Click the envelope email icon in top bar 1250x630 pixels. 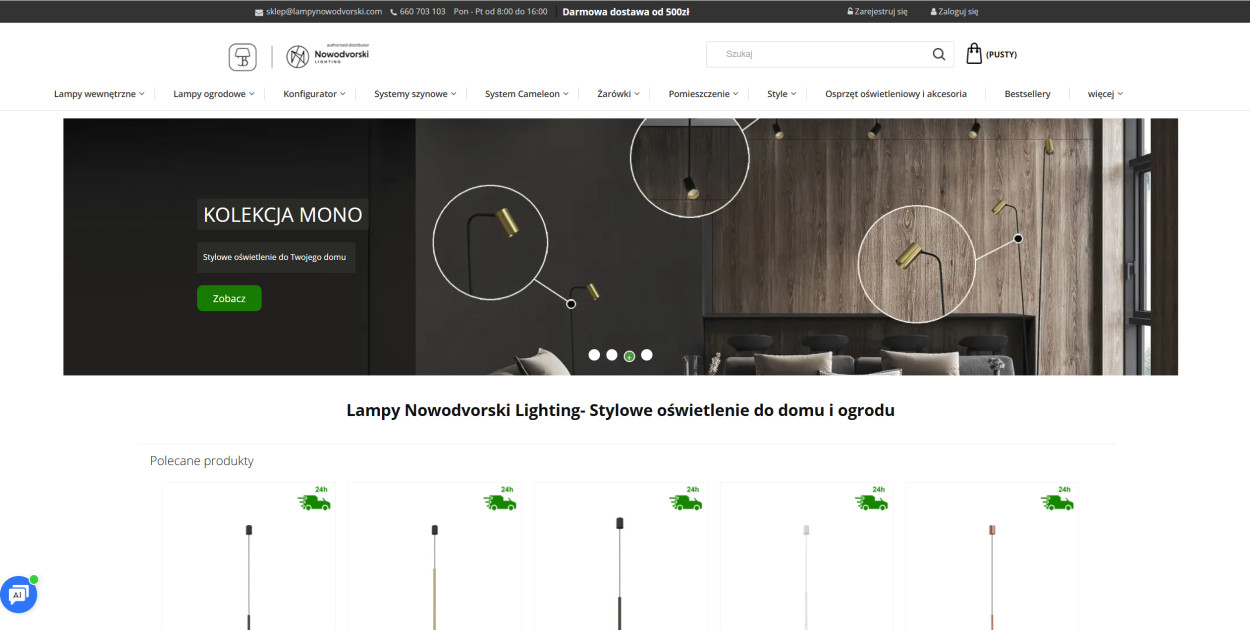259,12
